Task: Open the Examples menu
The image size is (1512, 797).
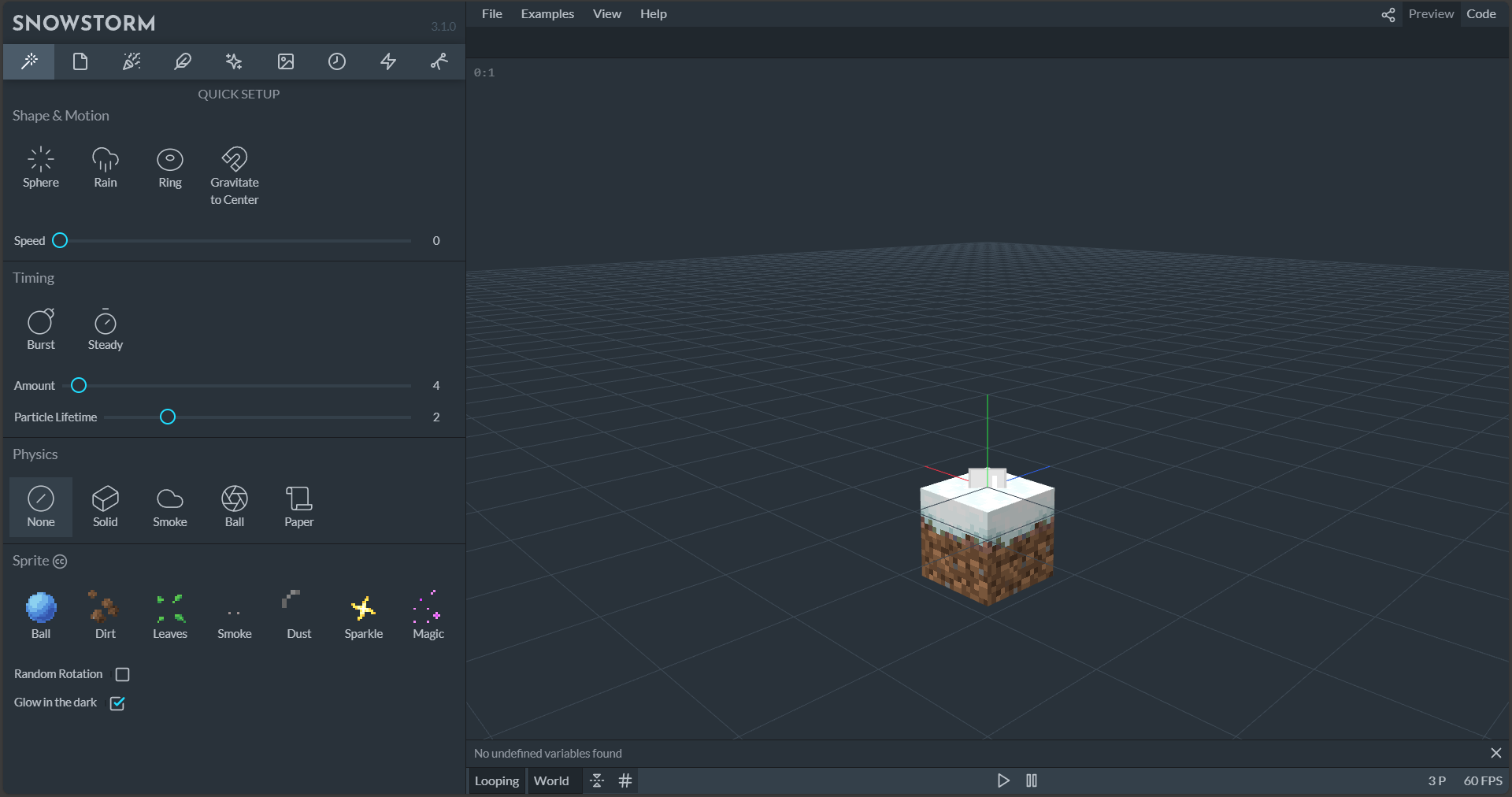Action: (x=547, y=14)
